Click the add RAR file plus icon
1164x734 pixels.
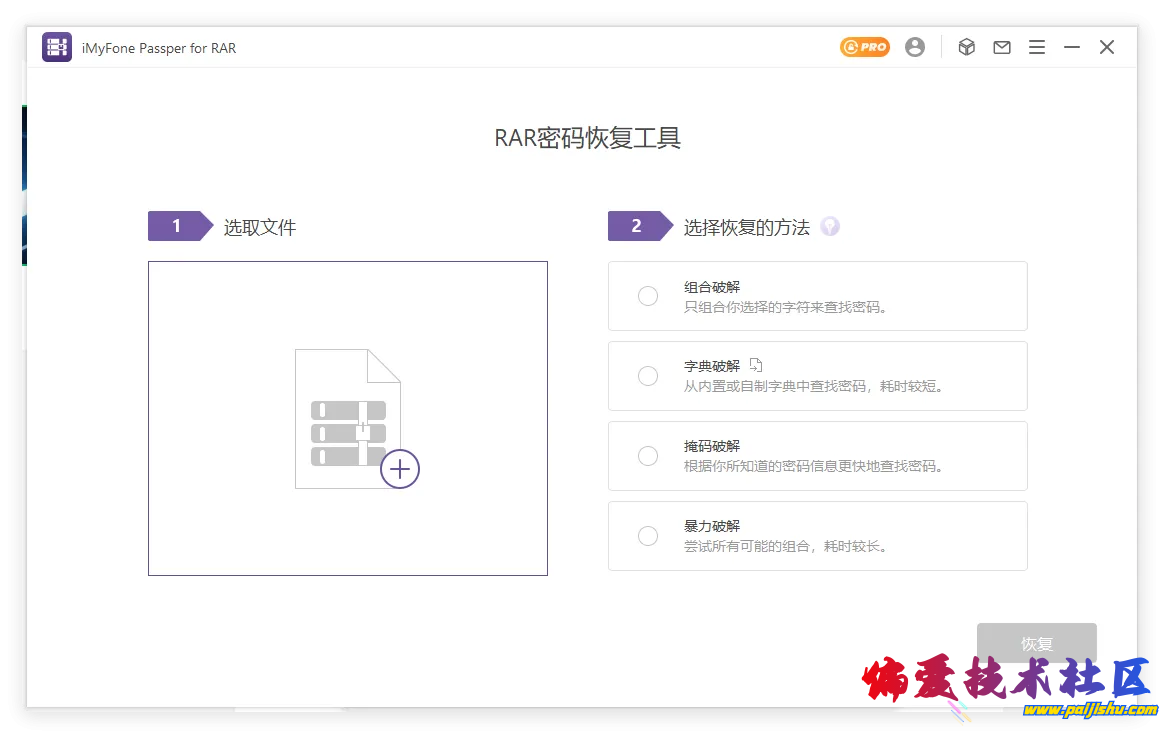click(x=400, y=468)
